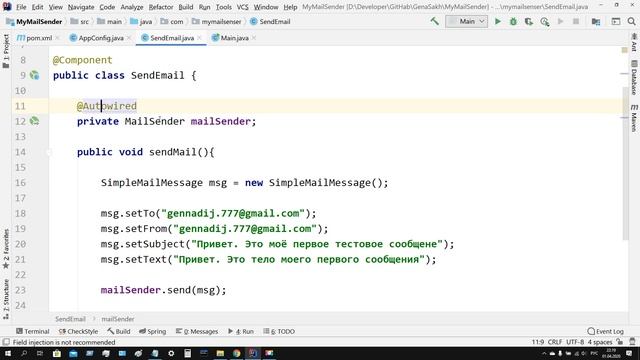Click the tool windows quick-access icon in status bar
The width and height of the screenshot is (640, 360).
[x=6, y=342]
